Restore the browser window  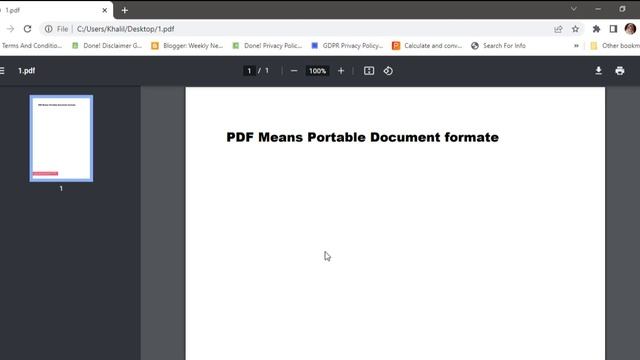[x=622, y=9]
